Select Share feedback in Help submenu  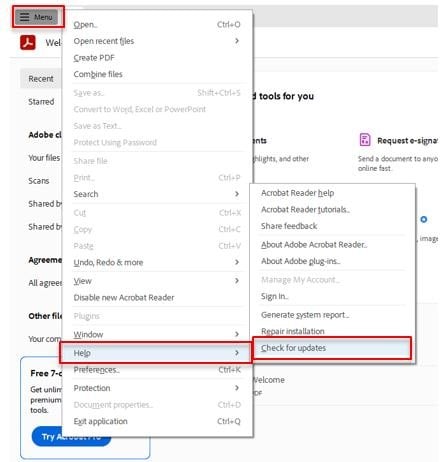click(x=332, y=226)
